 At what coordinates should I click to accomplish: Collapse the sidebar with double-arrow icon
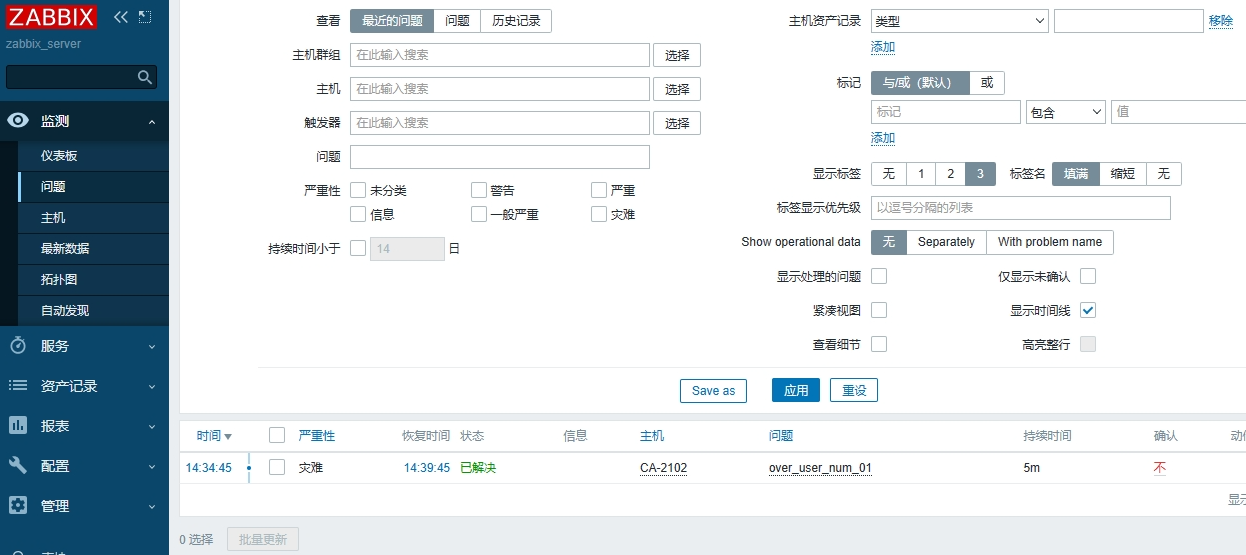[121, 17]
